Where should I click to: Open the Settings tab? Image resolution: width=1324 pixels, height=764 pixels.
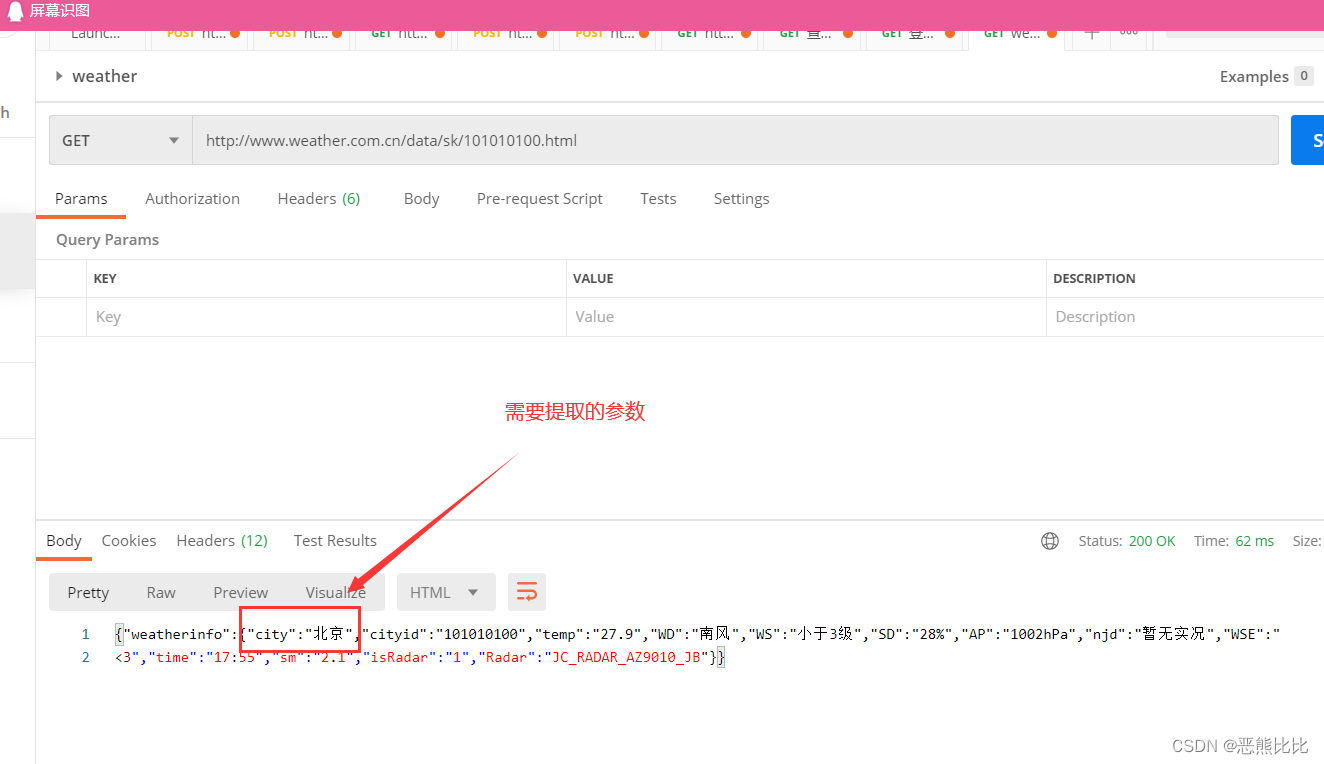[x=742, y=198]
